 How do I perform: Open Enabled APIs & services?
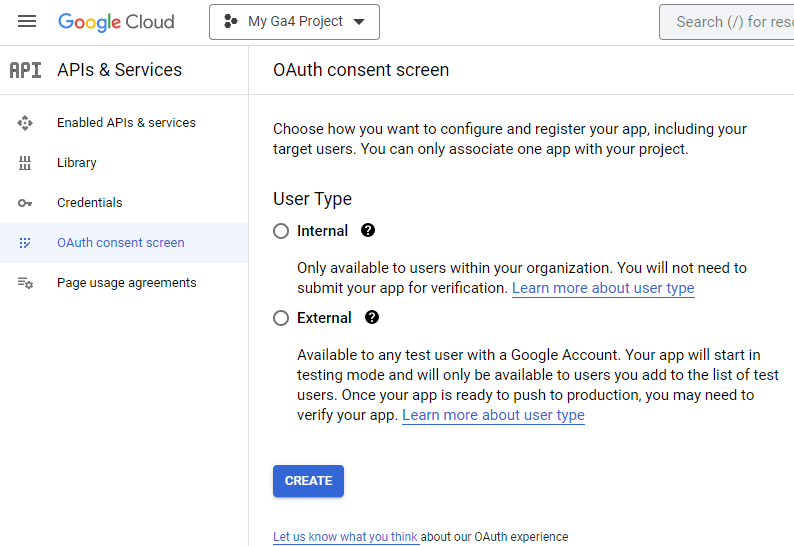[124, 123]
